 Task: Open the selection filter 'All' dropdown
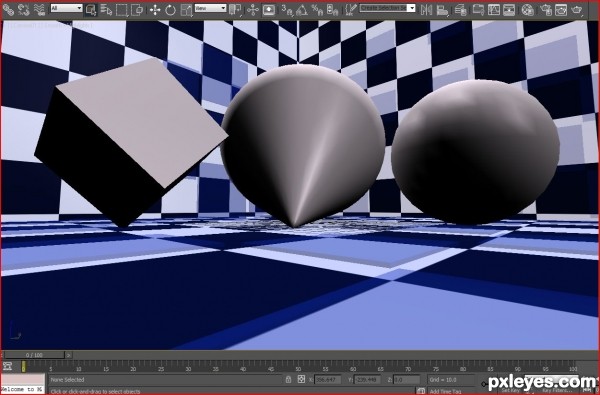[67, 8]
